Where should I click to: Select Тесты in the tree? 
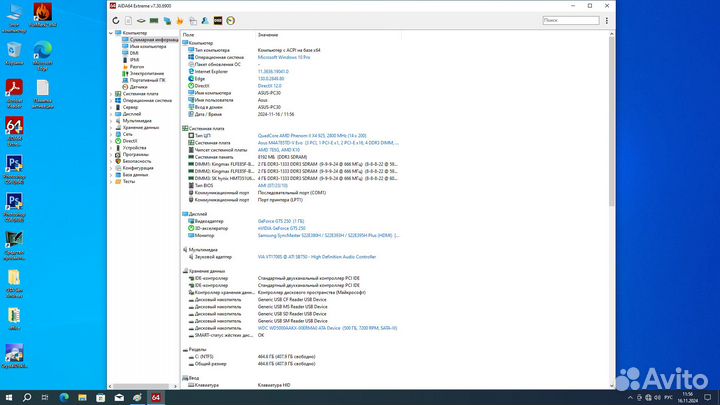(x=129, y=181)
